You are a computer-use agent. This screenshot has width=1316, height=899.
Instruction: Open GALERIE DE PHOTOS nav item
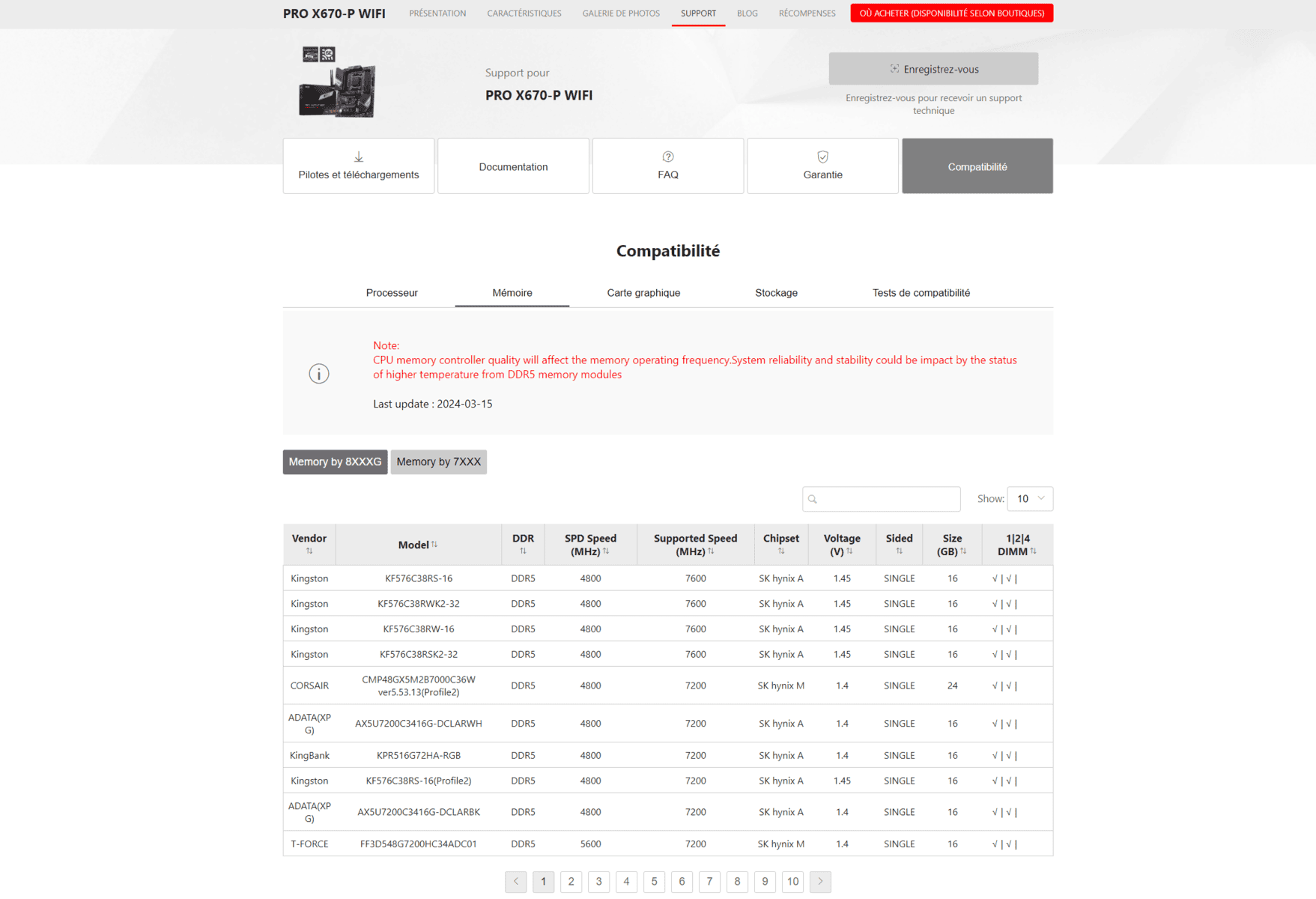coord(621,13)
